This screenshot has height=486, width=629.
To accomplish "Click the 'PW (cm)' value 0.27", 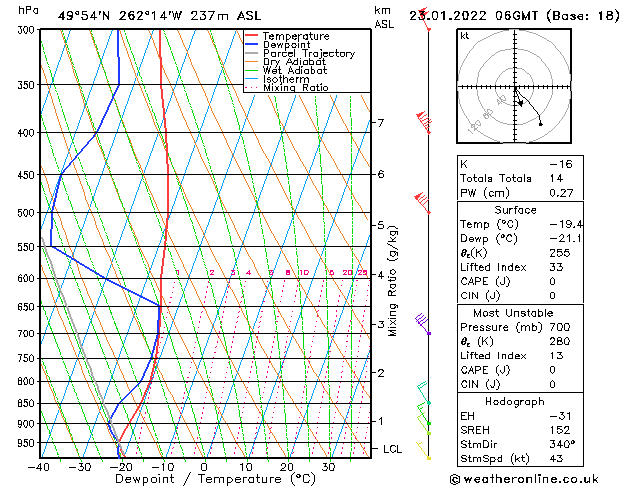I will tap(561, 193).
